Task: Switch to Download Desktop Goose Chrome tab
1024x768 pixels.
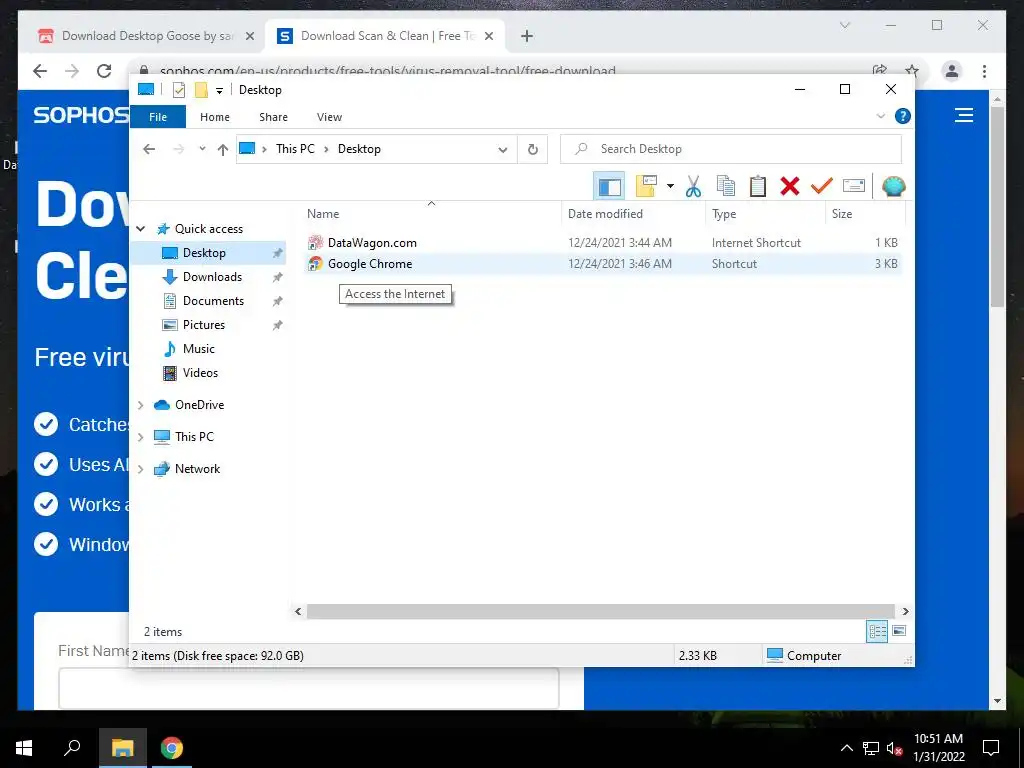Action: click(145, 36)
